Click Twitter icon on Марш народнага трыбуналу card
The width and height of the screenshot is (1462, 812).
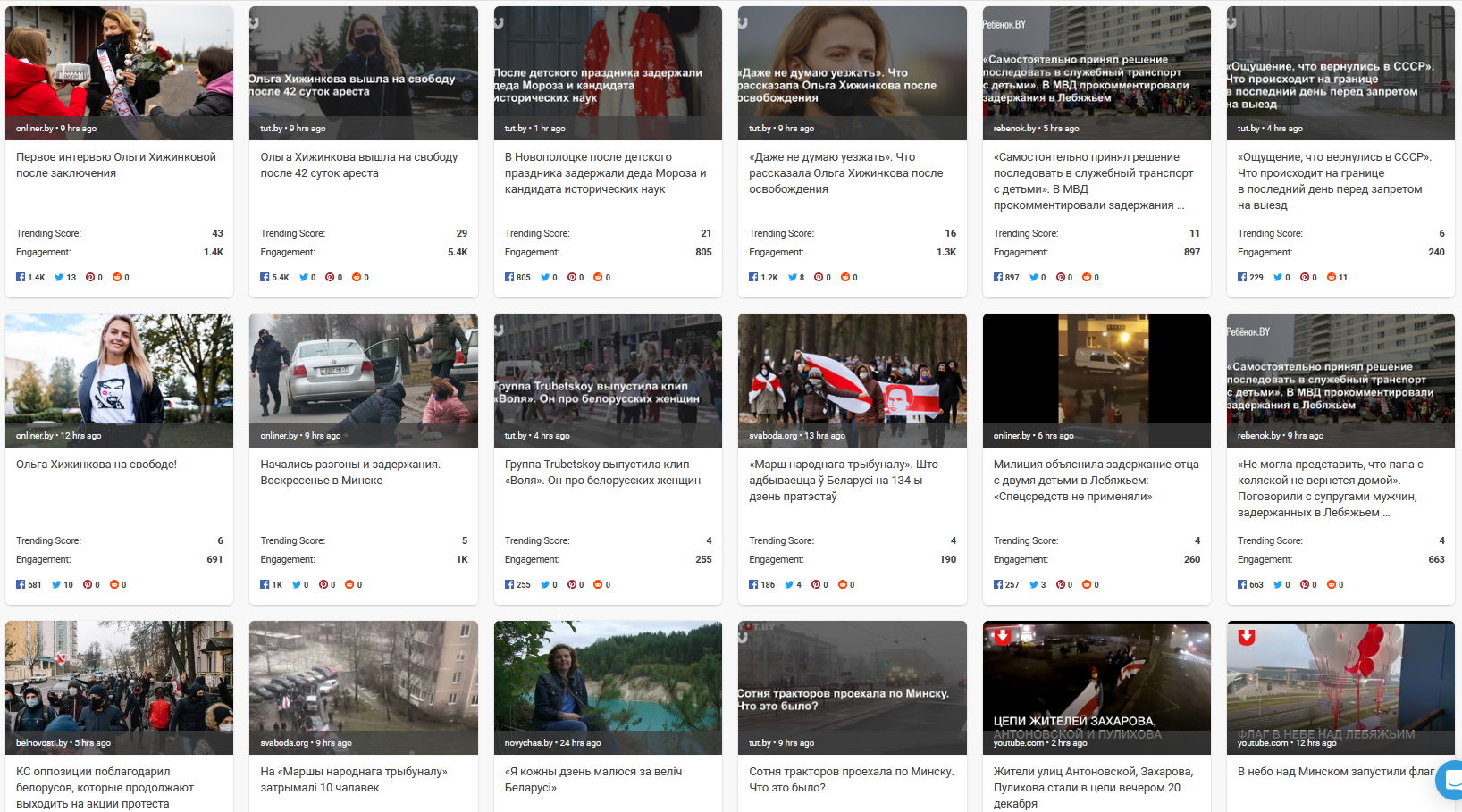[x=789, y=585]
